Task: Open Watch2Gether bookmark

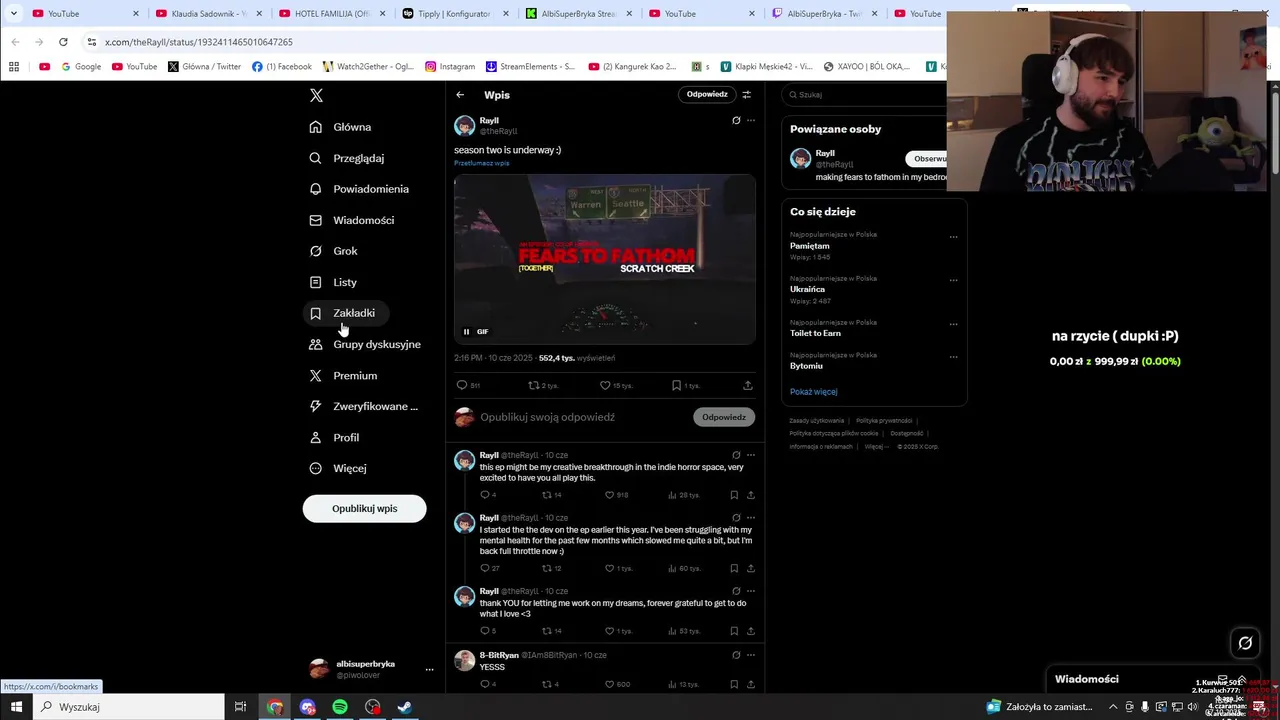Action: pyautogui.click(x=368, y=67)
